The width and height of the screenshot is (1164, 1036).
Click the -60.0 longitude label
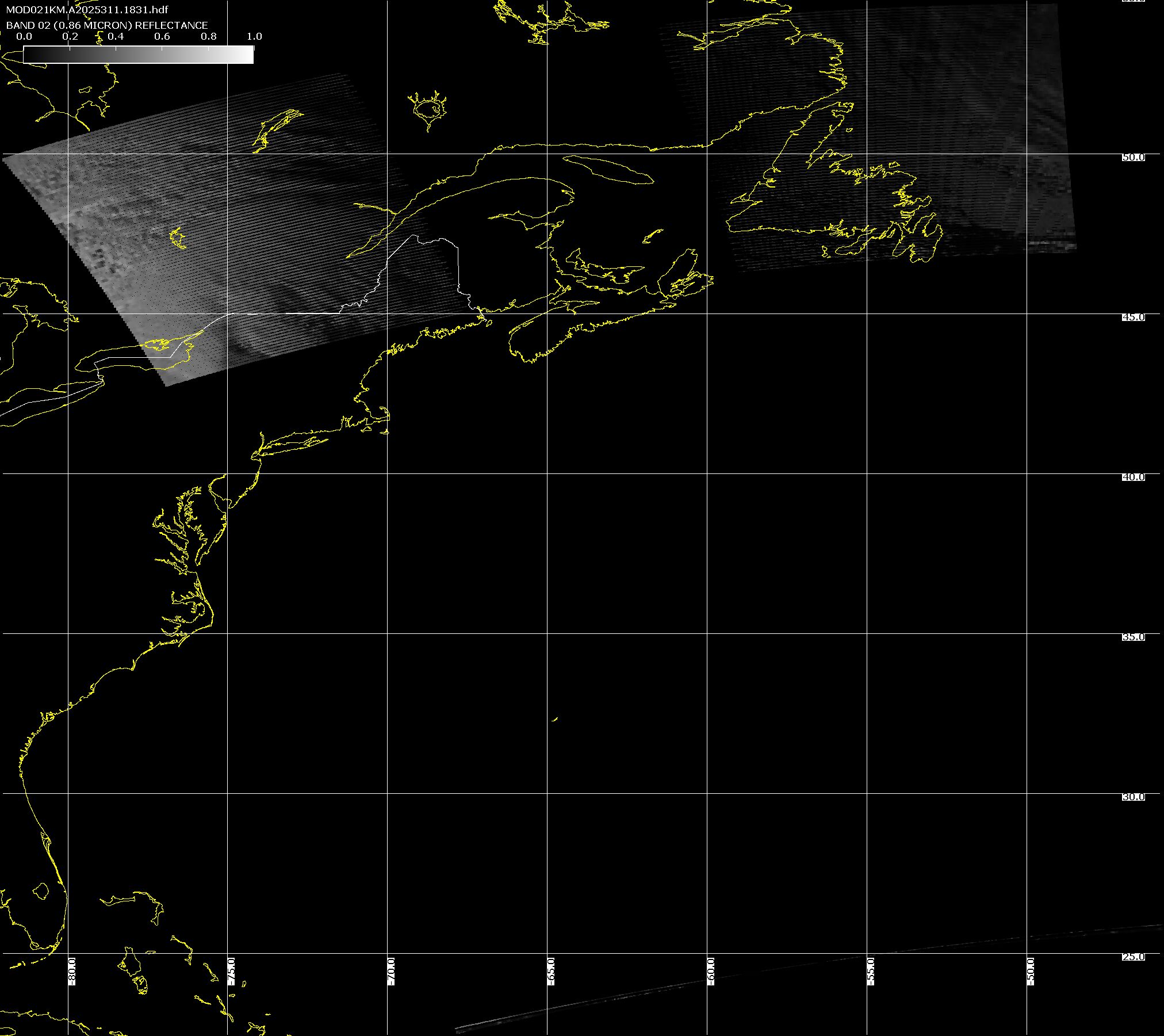click(x=711, y=972)
